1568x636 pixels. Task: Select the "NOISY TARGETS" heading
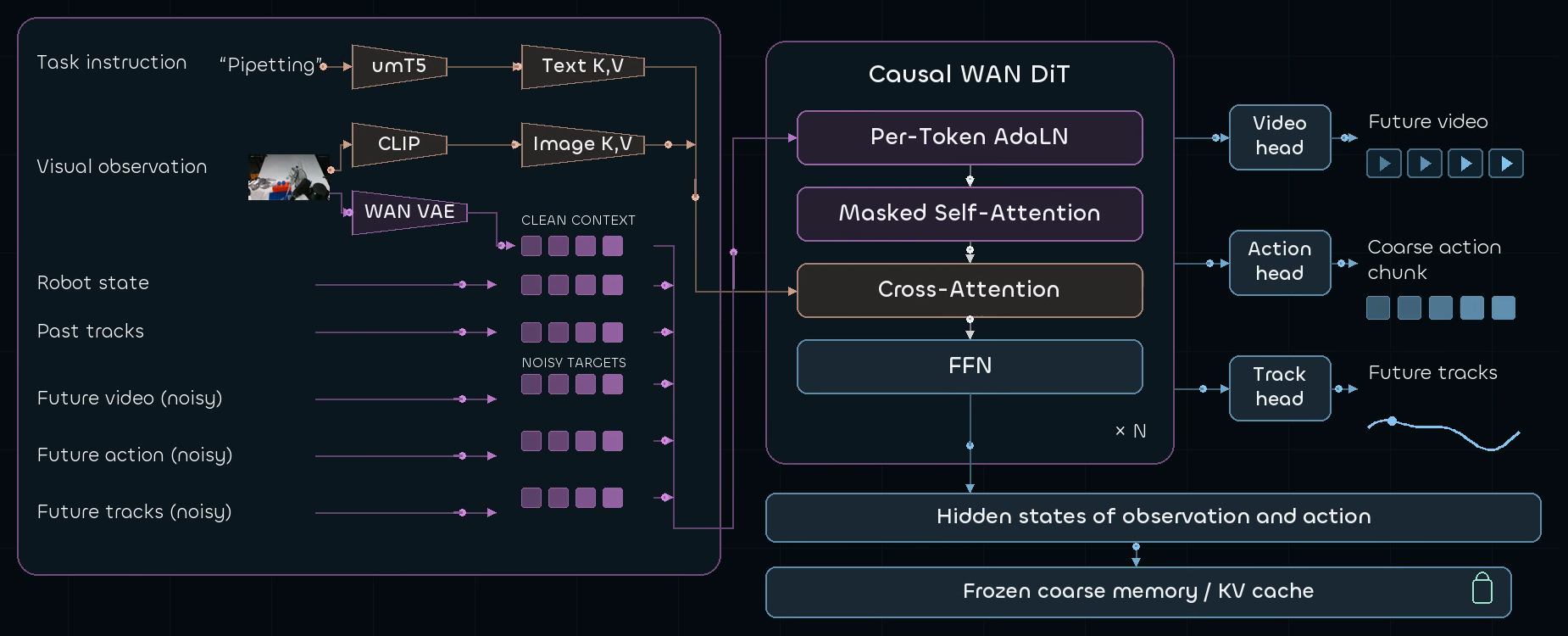[574, 363]
